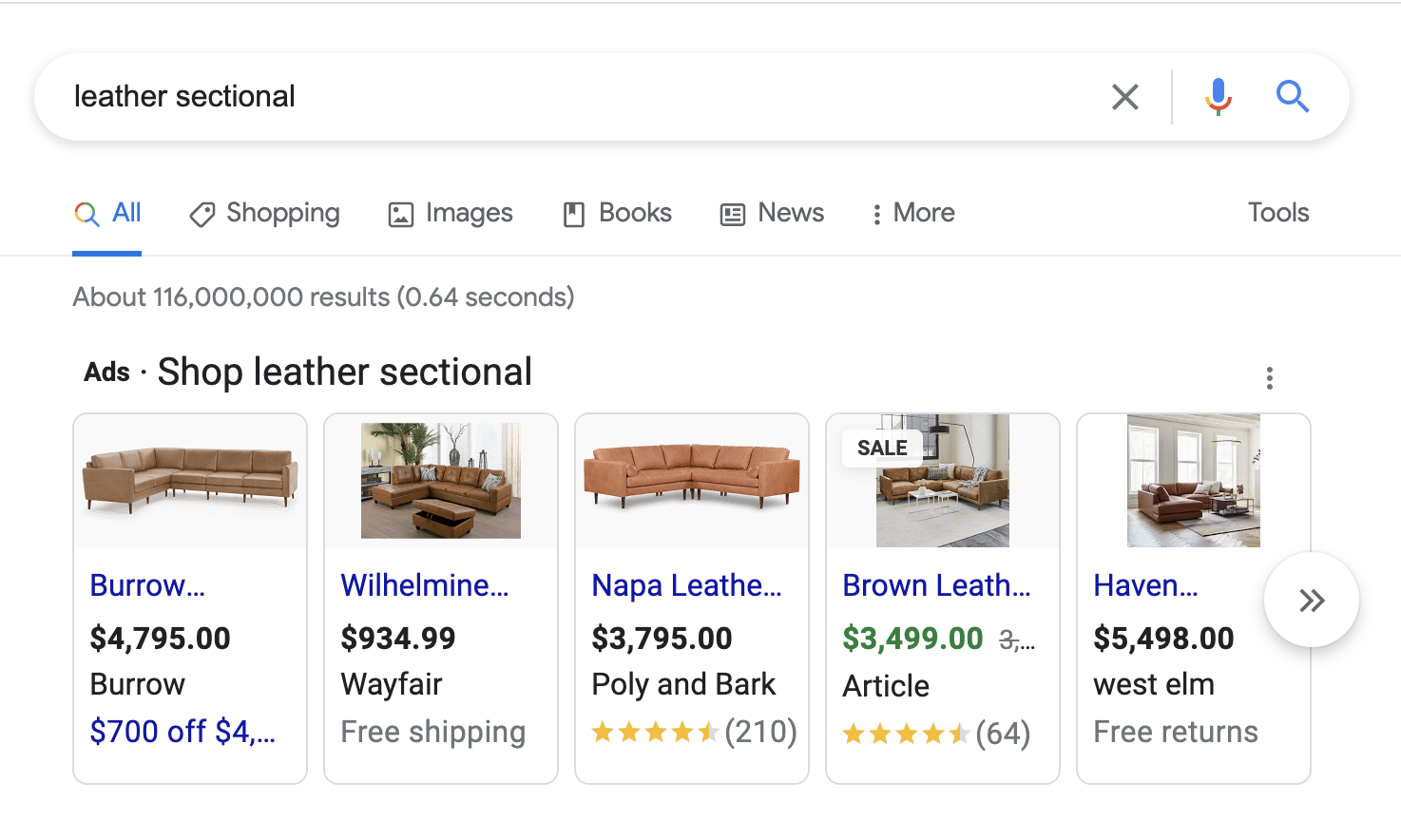This screenshot has height=840, width=1401.
Task: Switch to the Images tab
Action: (x=451, y=214)
